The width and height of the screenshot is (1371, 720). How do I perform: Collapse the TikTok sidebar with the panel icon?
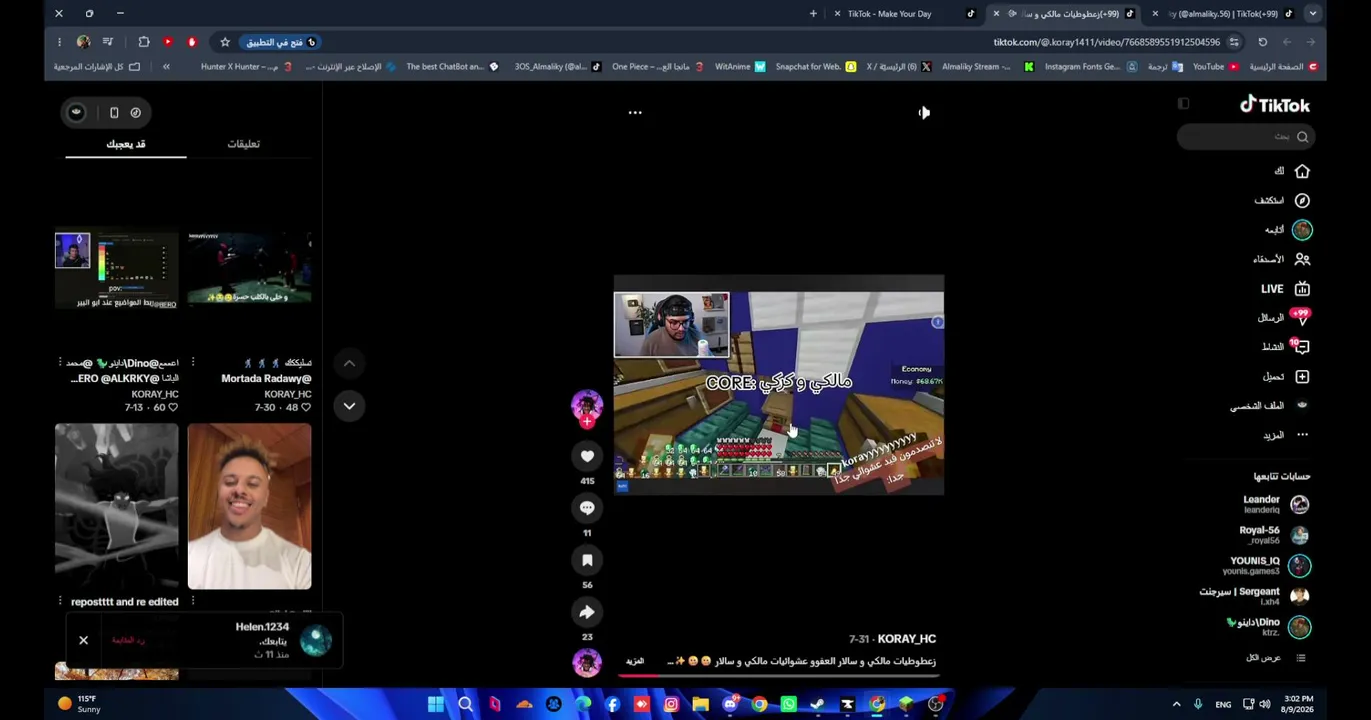1183,104
